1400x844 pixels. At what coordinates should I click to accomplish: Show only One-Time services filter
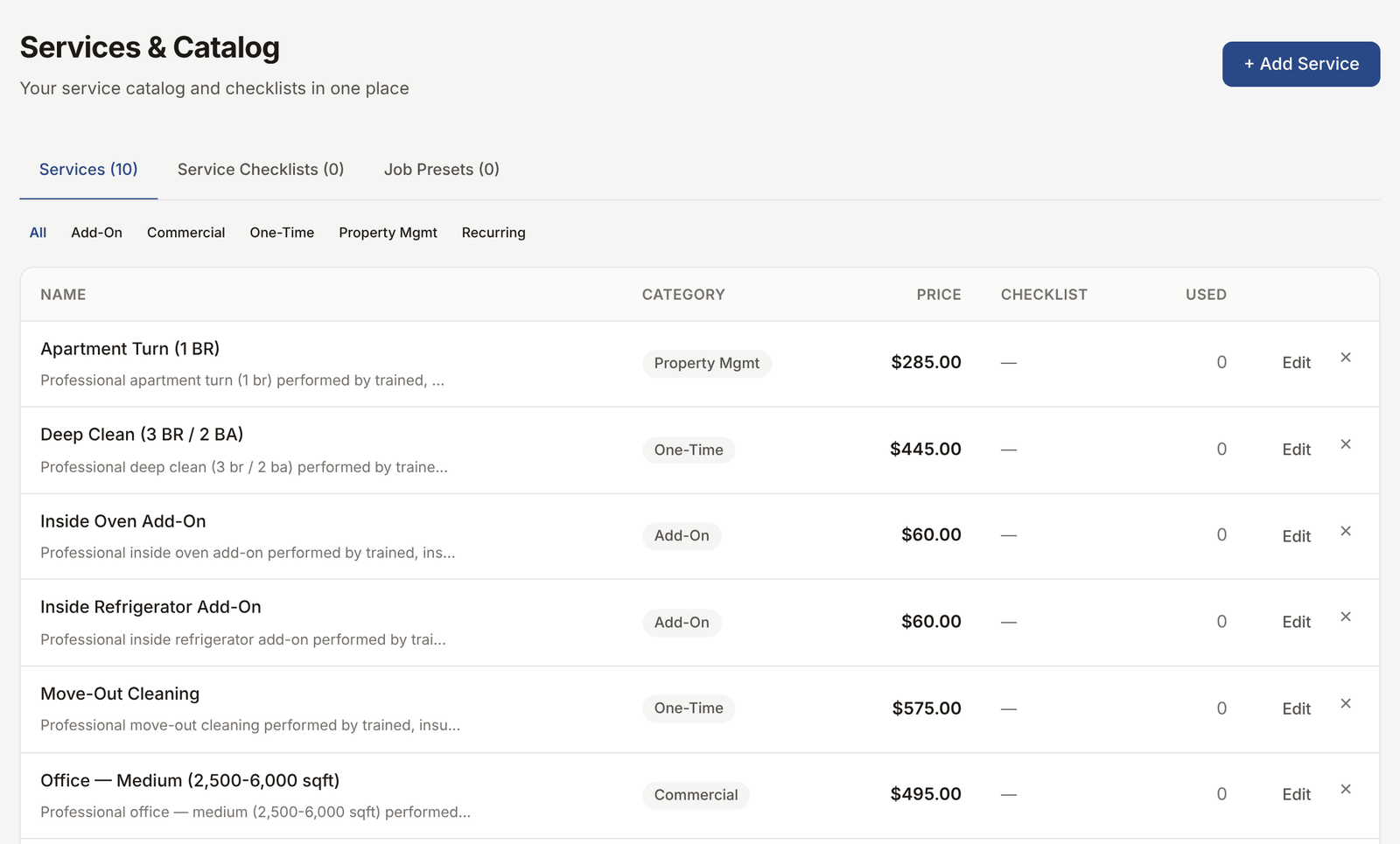tap(282, 233)
